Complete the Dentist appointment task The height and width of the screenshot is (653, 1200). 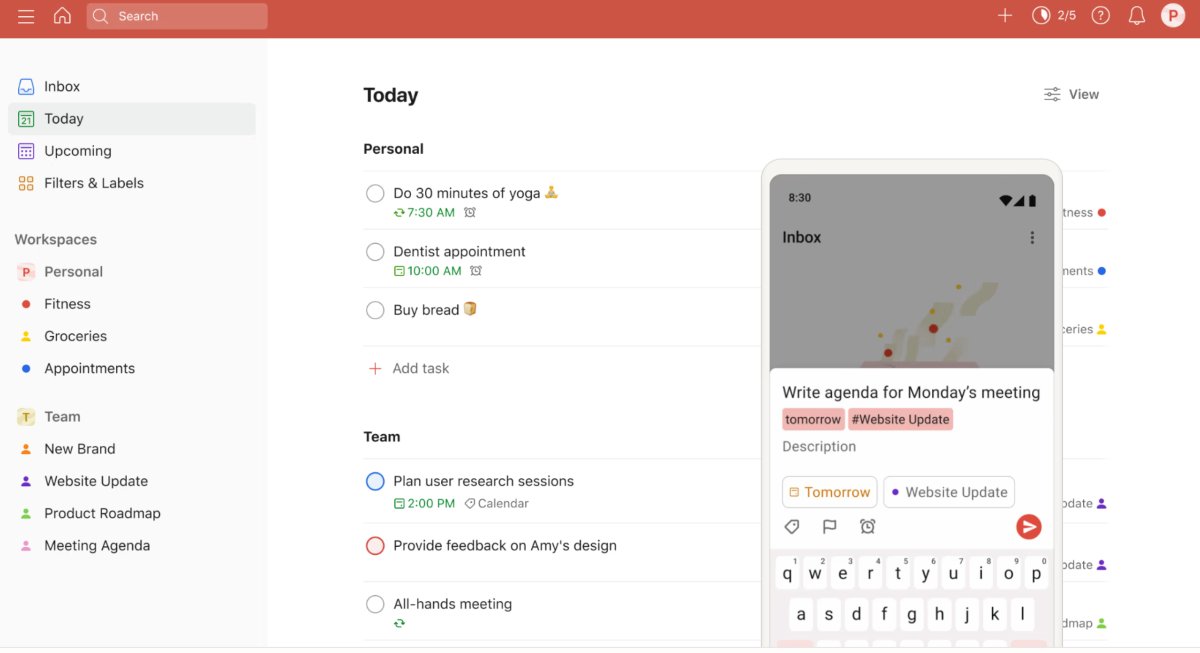click(375, 251)
